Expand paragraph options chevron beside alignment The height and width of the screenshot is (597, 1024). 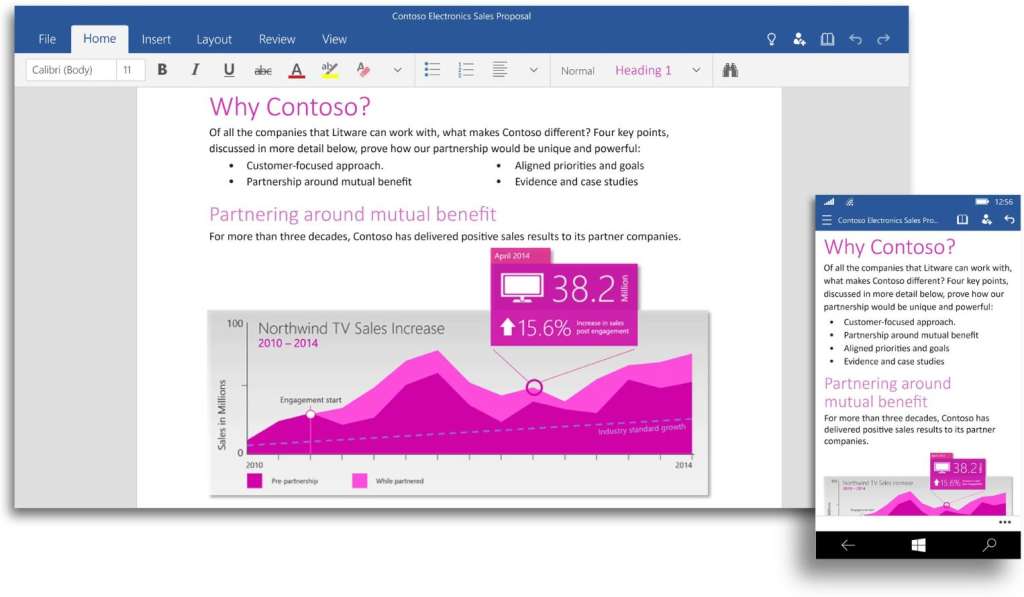533,70
